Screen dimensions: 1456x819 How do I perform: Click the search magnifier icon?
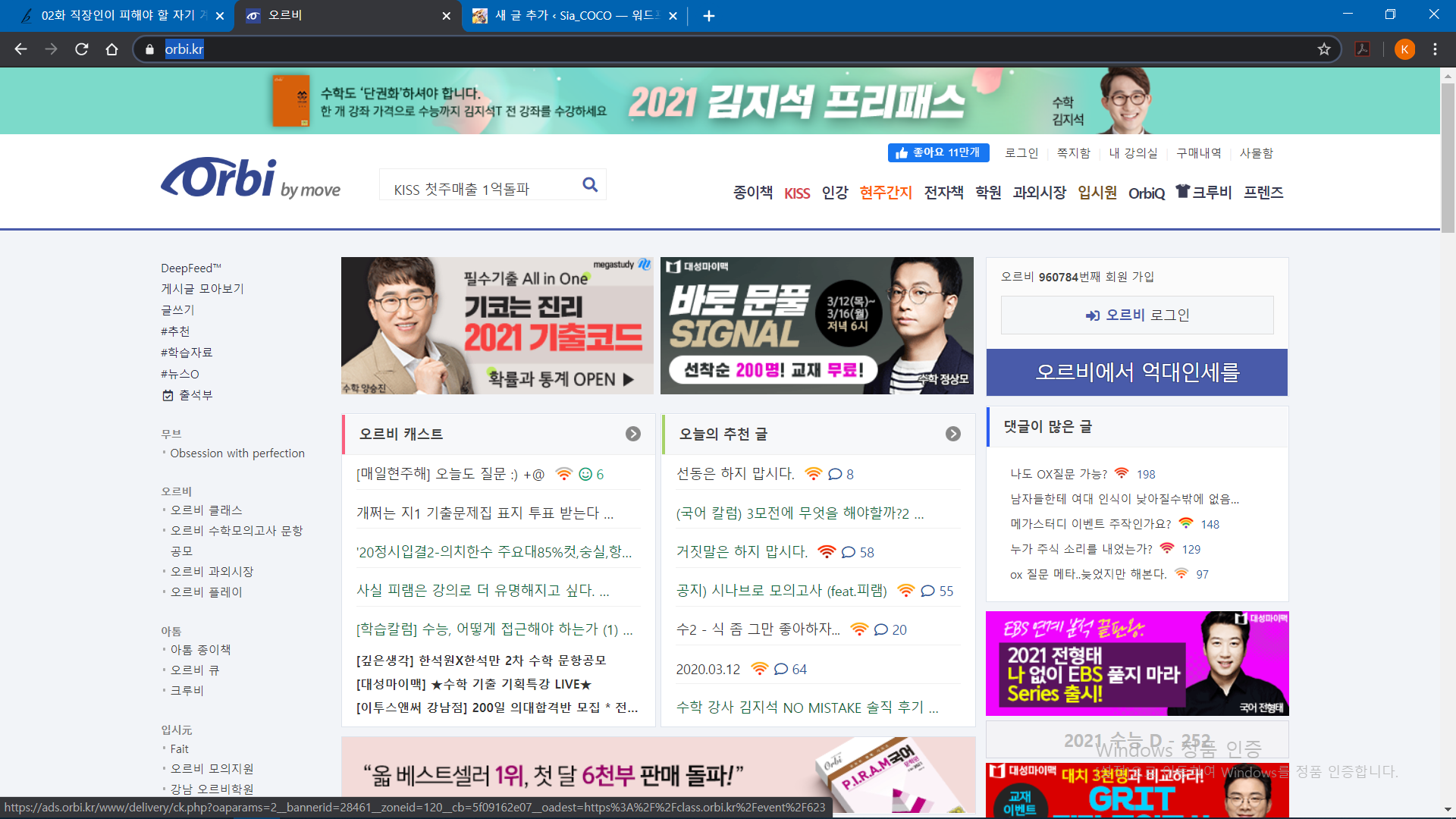tap(590, 184)
